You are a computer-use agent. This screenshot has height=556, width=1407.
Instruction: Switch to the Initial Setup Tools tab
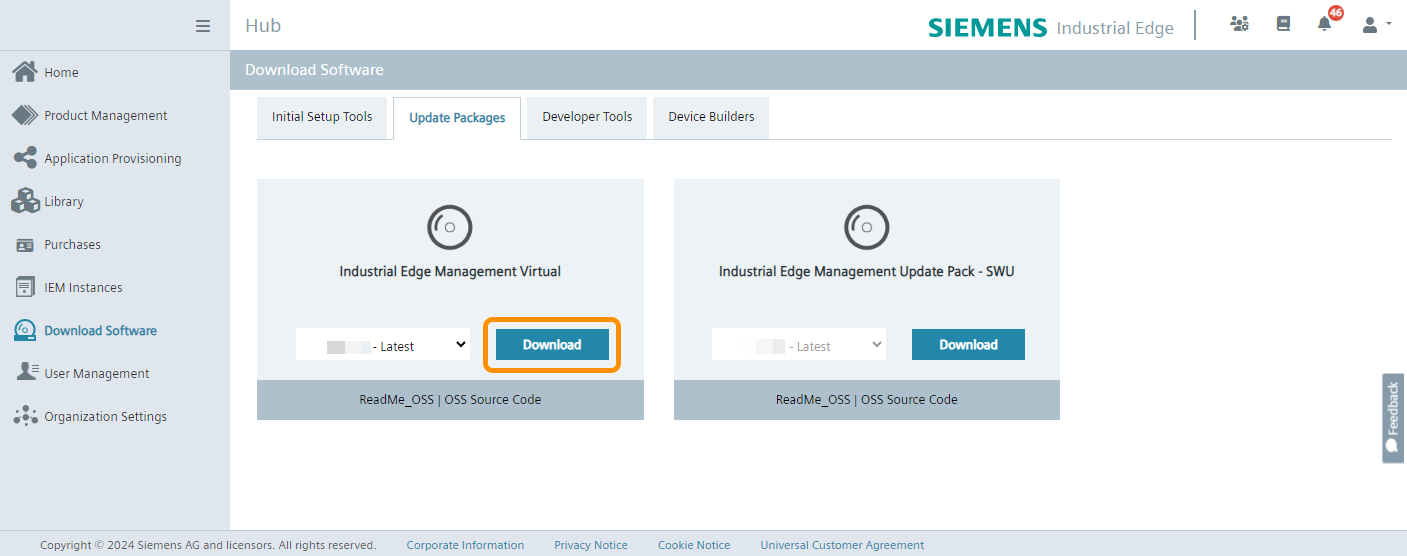322,117
